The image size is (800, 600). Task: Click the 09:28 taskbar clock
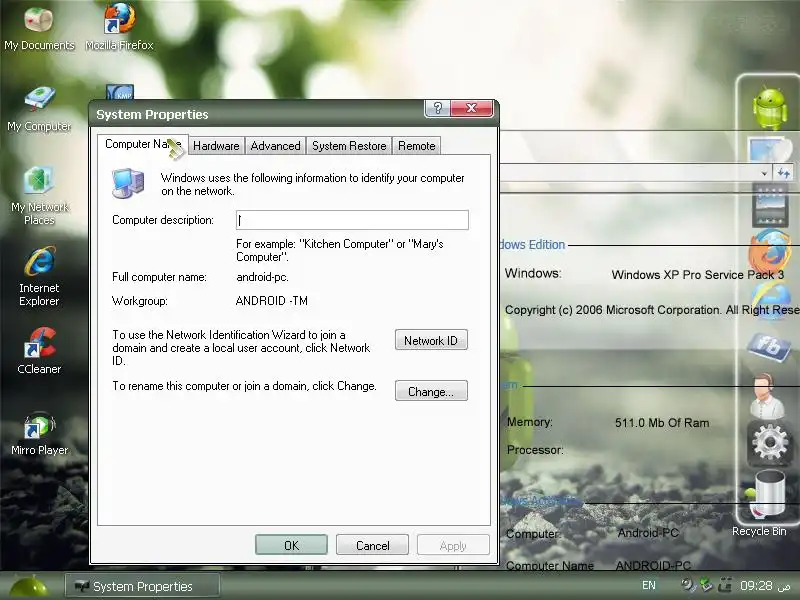[x=757, y=585]
